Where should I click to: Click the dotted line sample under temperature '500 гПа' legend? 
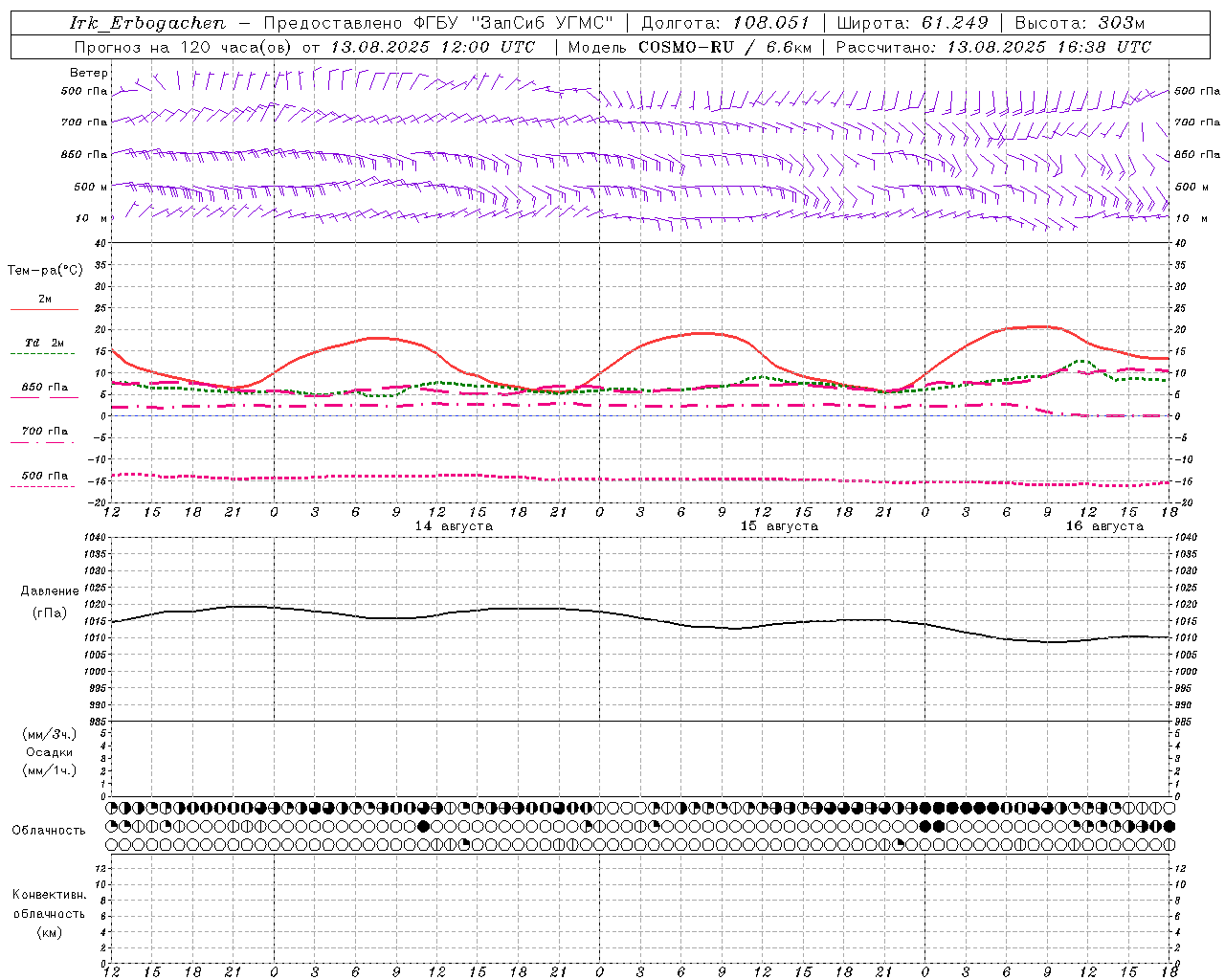[x=42, y=487]
